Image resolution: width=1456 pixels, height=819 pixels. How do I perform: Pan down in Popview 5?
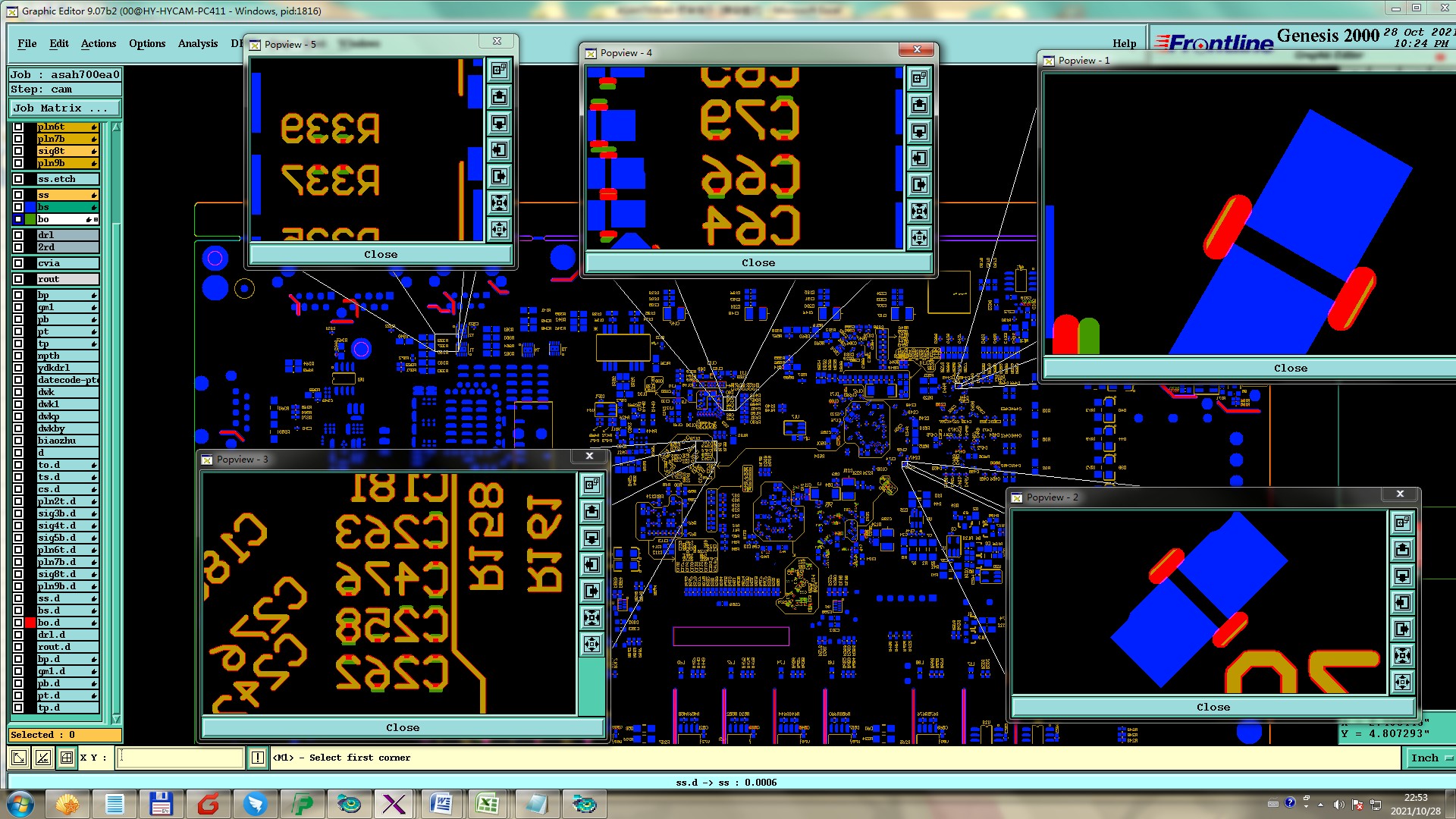(499, 123)
